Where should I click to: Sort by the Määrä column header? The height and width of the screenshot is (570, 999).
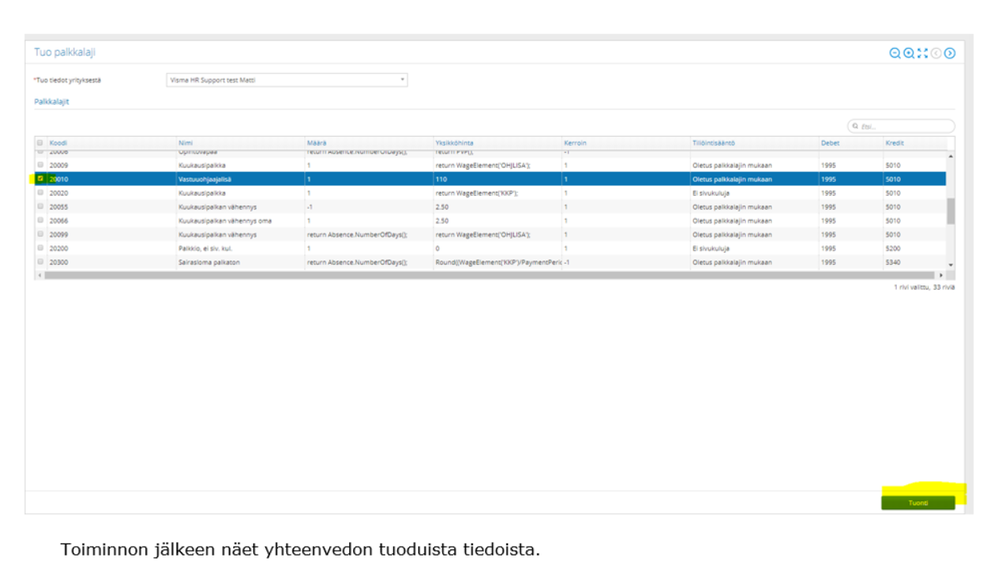tap(317, 143)
